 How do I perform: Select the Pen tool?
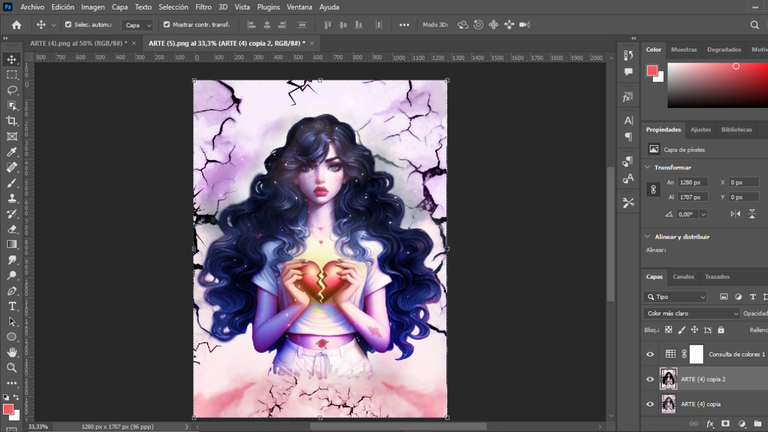[x=12, y=291]
